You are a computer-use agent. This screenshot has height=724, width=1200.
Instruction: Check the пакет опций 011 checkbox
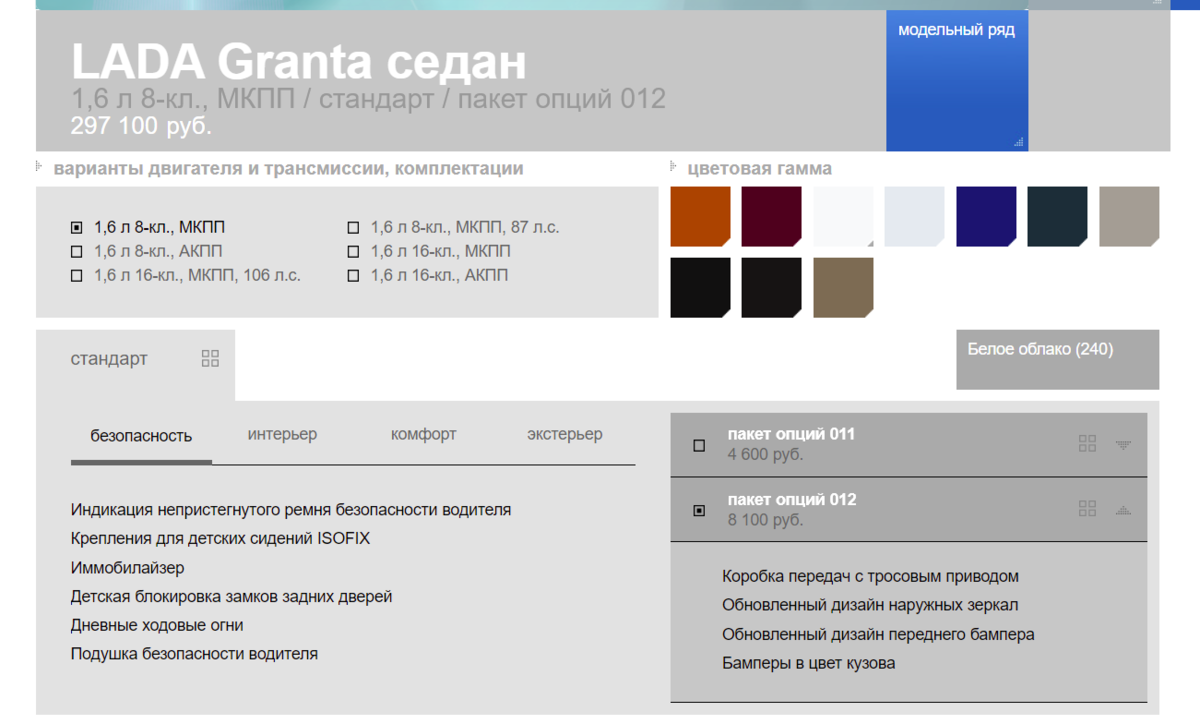click(x=699, y=446)
